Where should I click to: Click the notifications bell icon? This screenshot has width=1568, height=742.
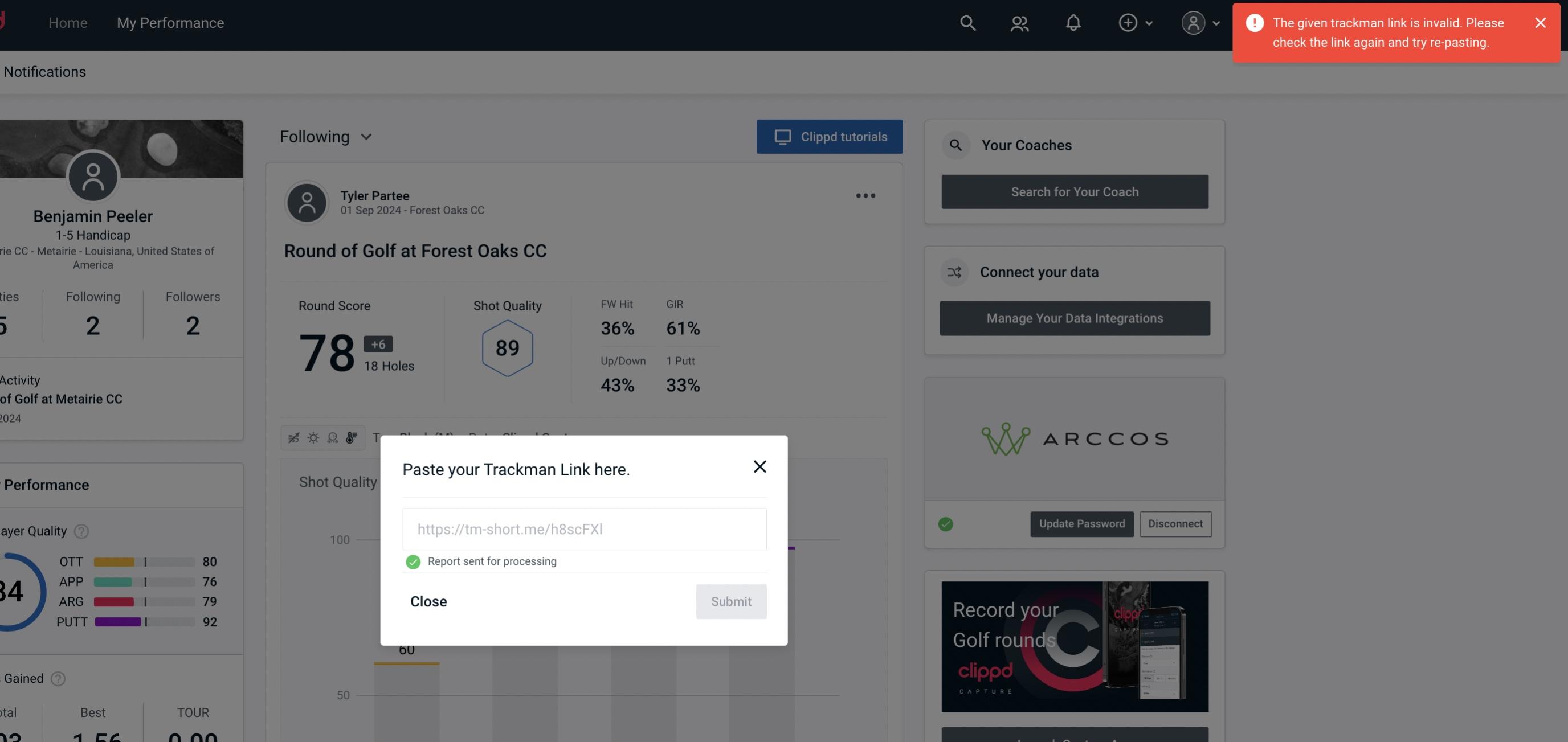pyautogui.click(x=1073, y=22)
